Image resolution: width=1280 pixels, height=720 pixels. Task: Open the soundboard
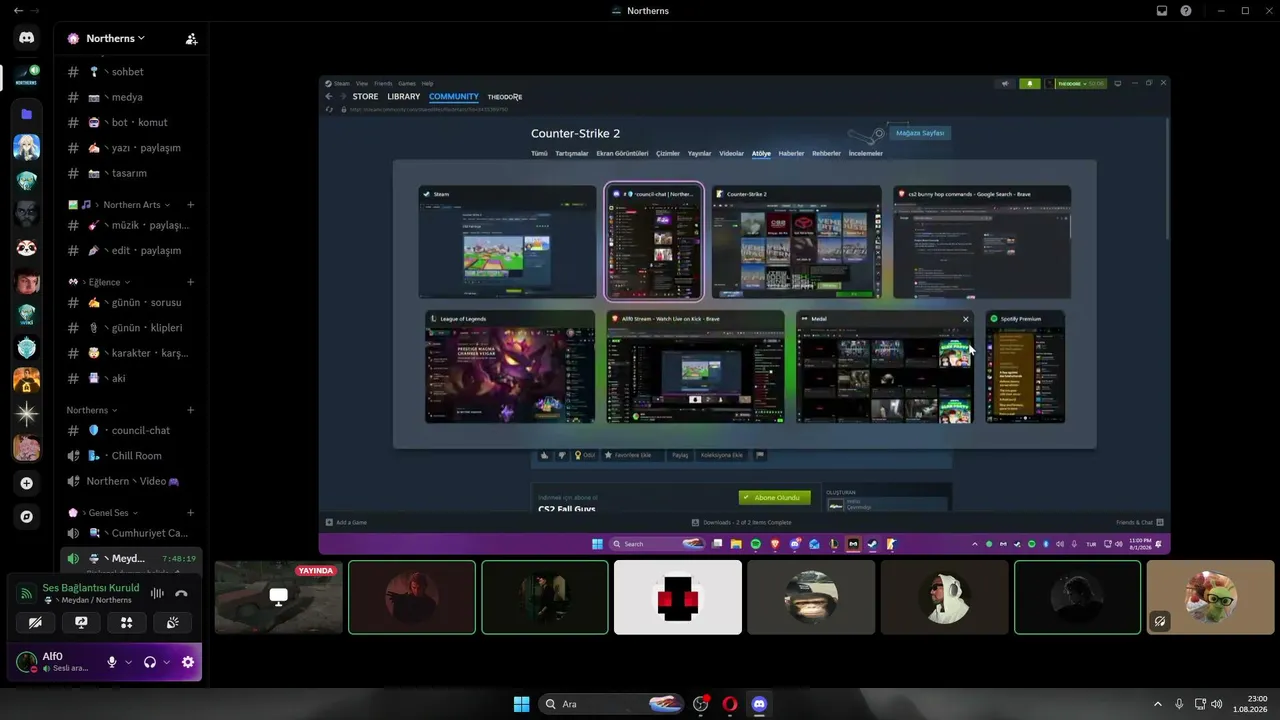[x=172, y=622]
